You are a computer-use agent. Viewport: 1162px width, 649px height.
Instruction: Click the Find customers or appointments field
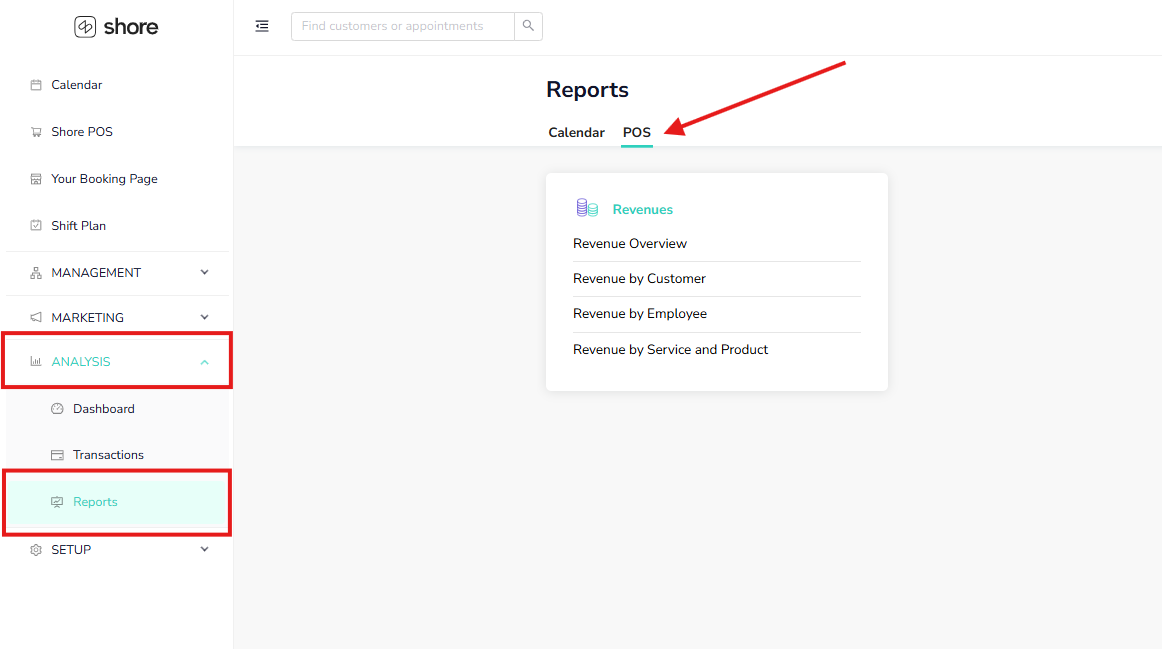click(402, 26)
